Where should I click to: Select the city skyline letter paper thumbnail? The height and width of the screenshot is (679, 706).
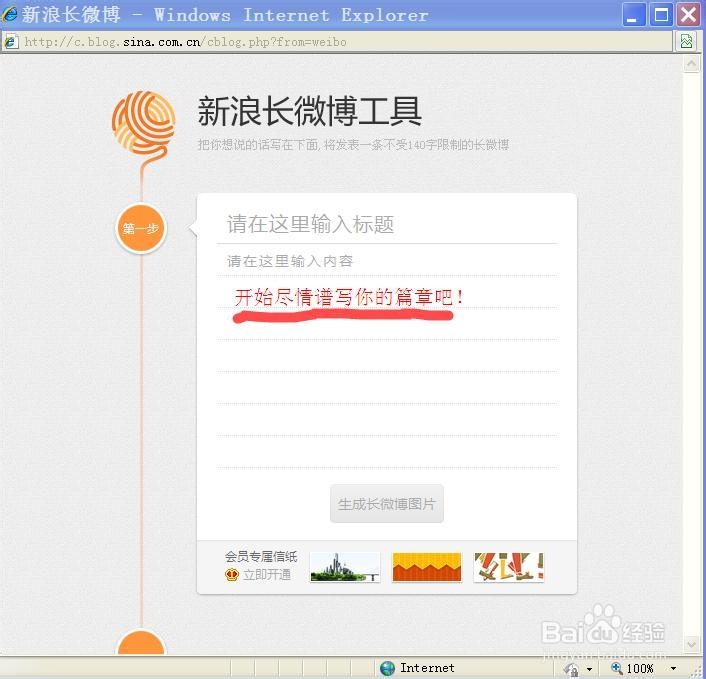pyautogui.click(x=345, y=567)
